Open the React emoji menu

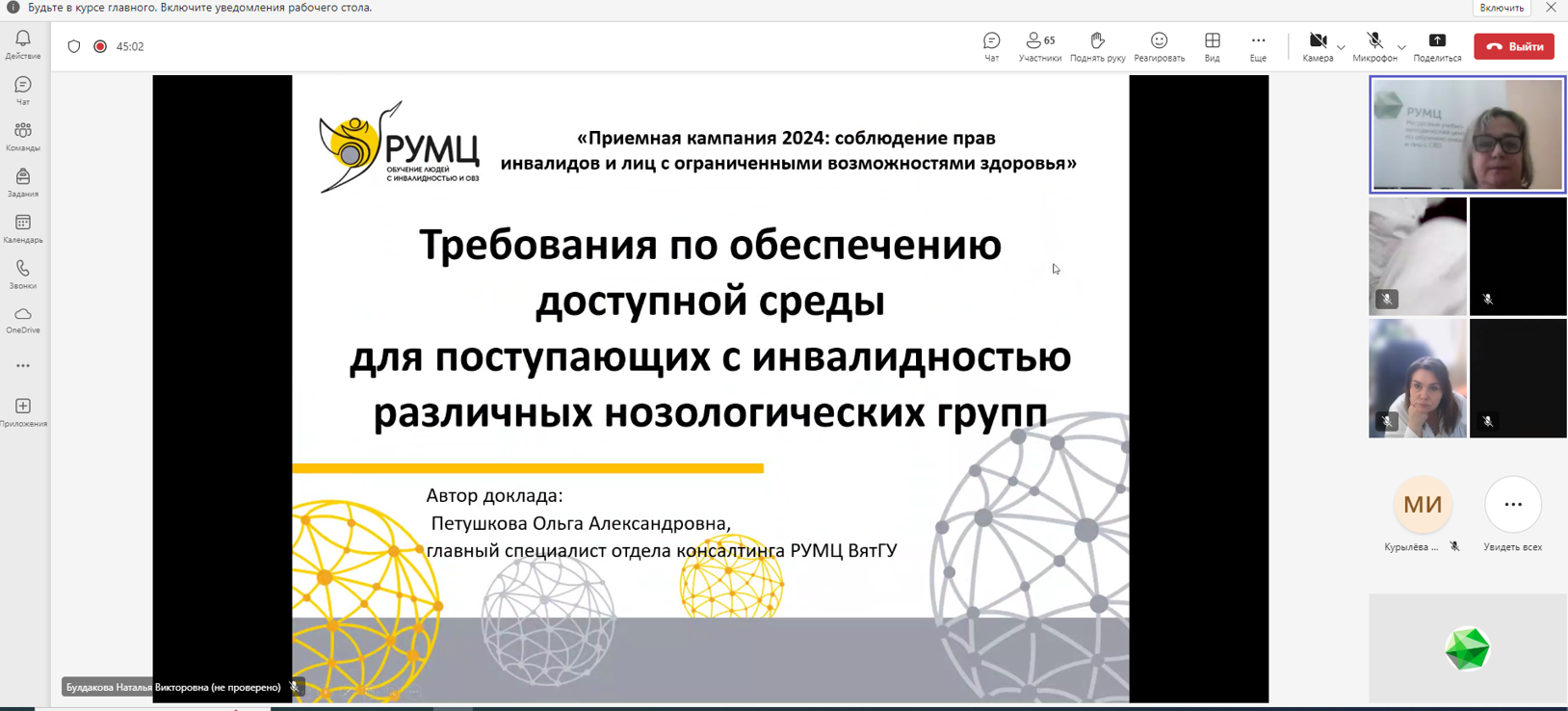tap(1159, 46)
